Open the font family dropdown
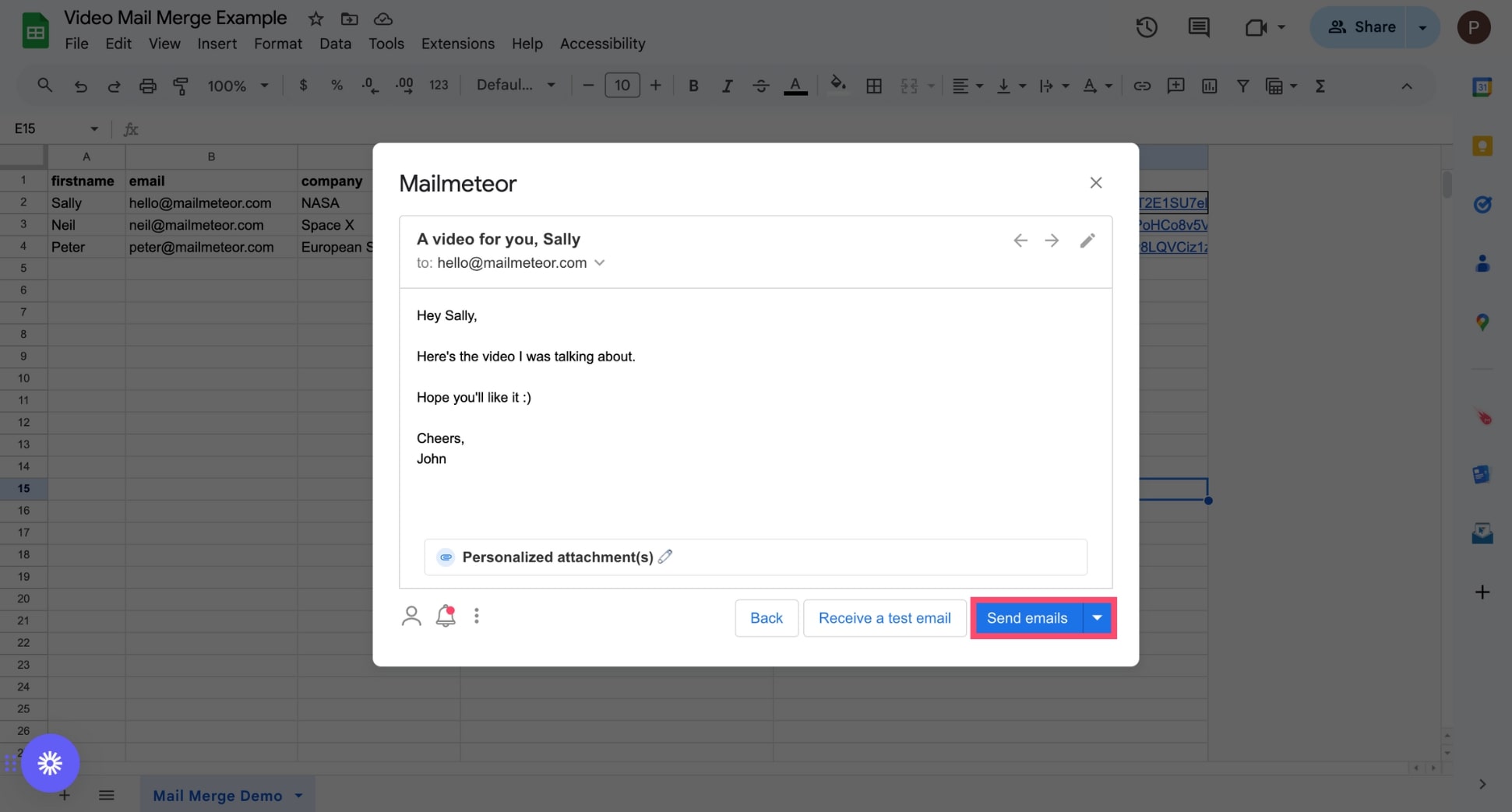Screen dimensions: 1512x812 click(x=515, y=85)
